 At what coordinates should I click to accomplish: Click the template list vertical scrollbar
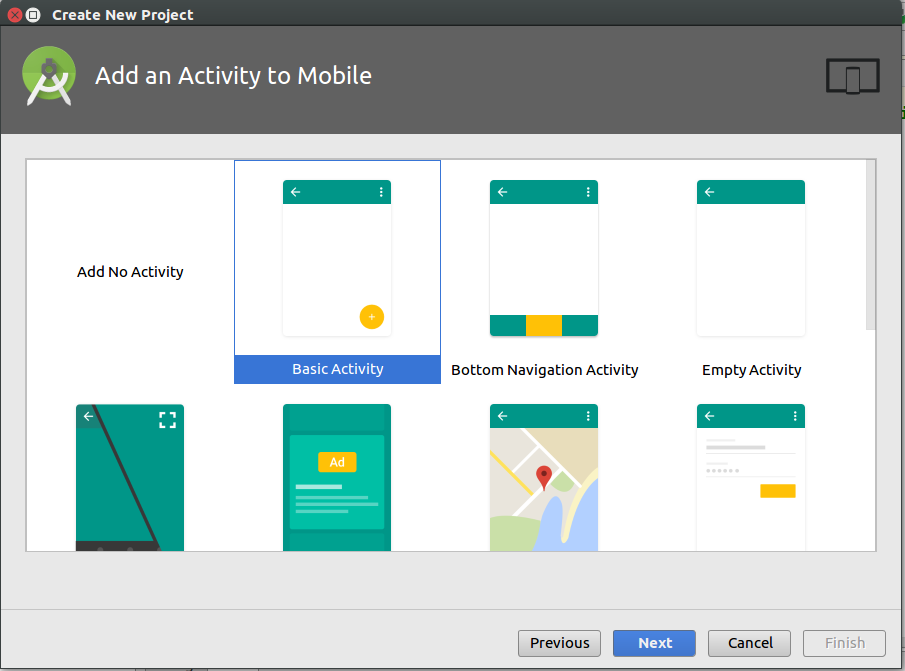pyautogui.click(x=870, y=245)
